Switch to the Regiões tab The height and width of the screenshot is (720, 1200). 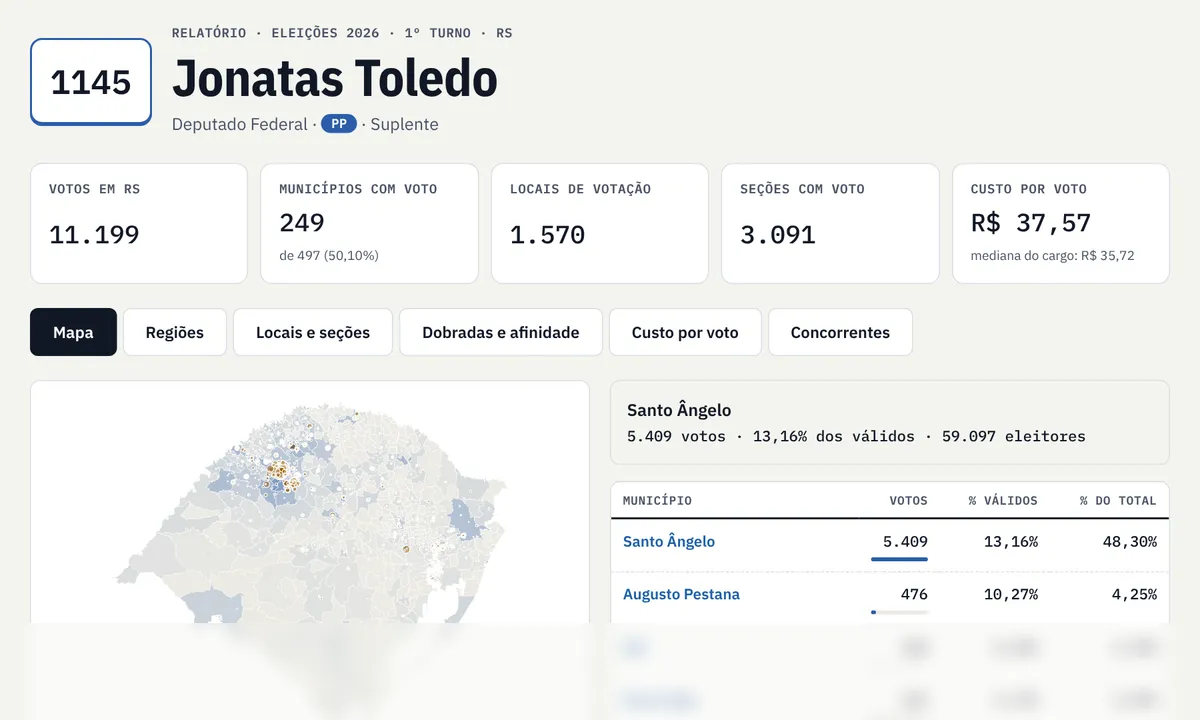point(175,332)
